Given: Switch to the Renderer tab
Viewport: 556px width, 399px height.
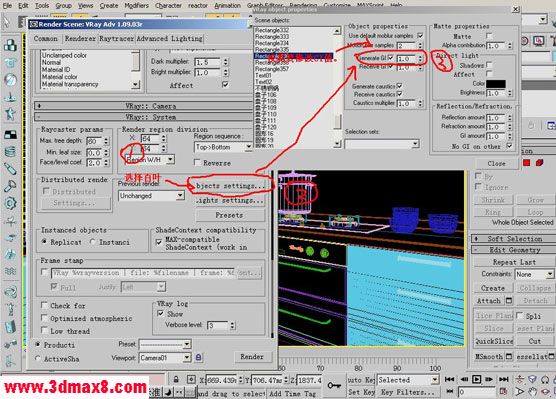Looking at the screenshot, I should pyautogui.click(x=80, y=38).
